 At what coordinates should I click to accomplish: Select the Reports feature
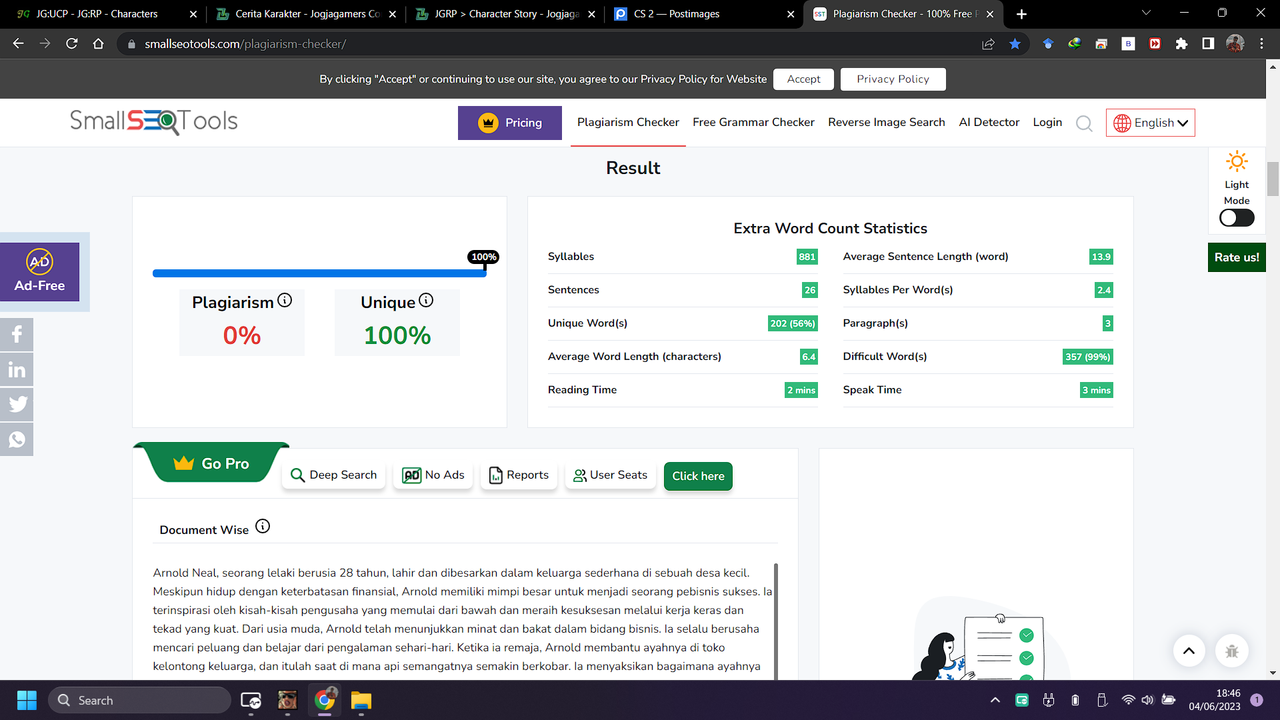click(519, 475)
